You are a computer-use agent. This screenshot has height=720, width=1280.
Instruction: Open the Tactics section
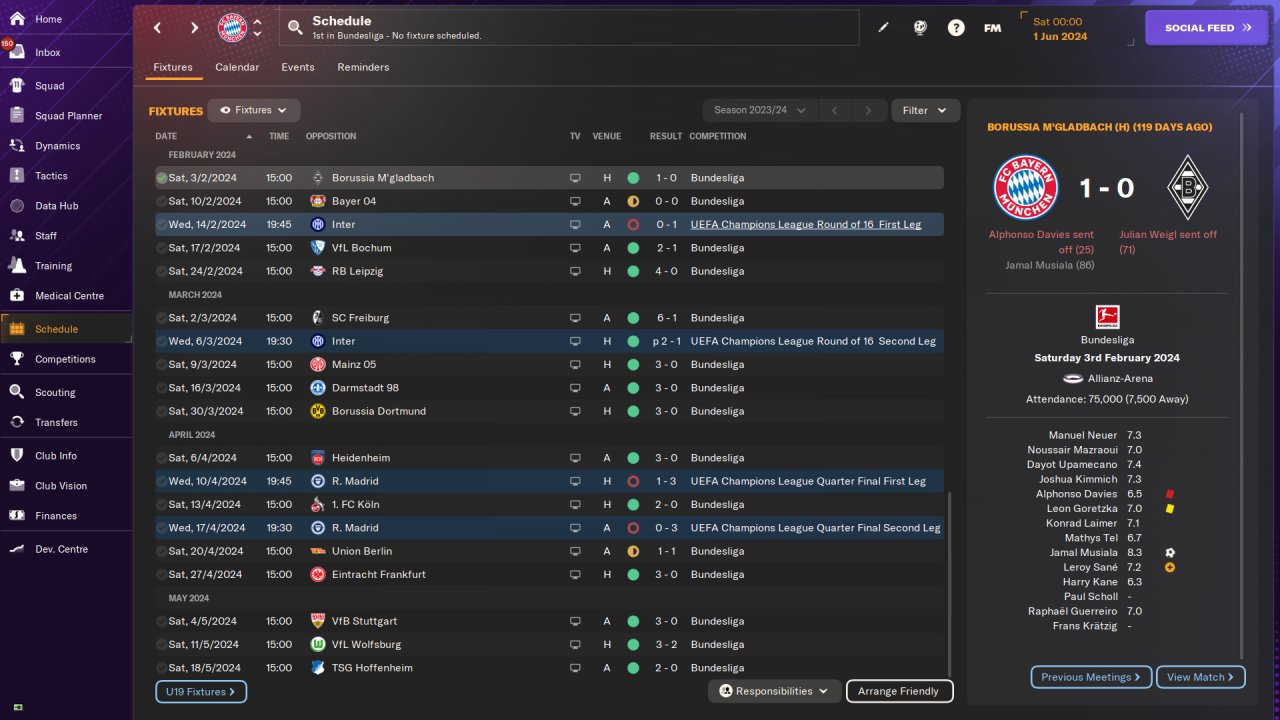click(66, 176)
